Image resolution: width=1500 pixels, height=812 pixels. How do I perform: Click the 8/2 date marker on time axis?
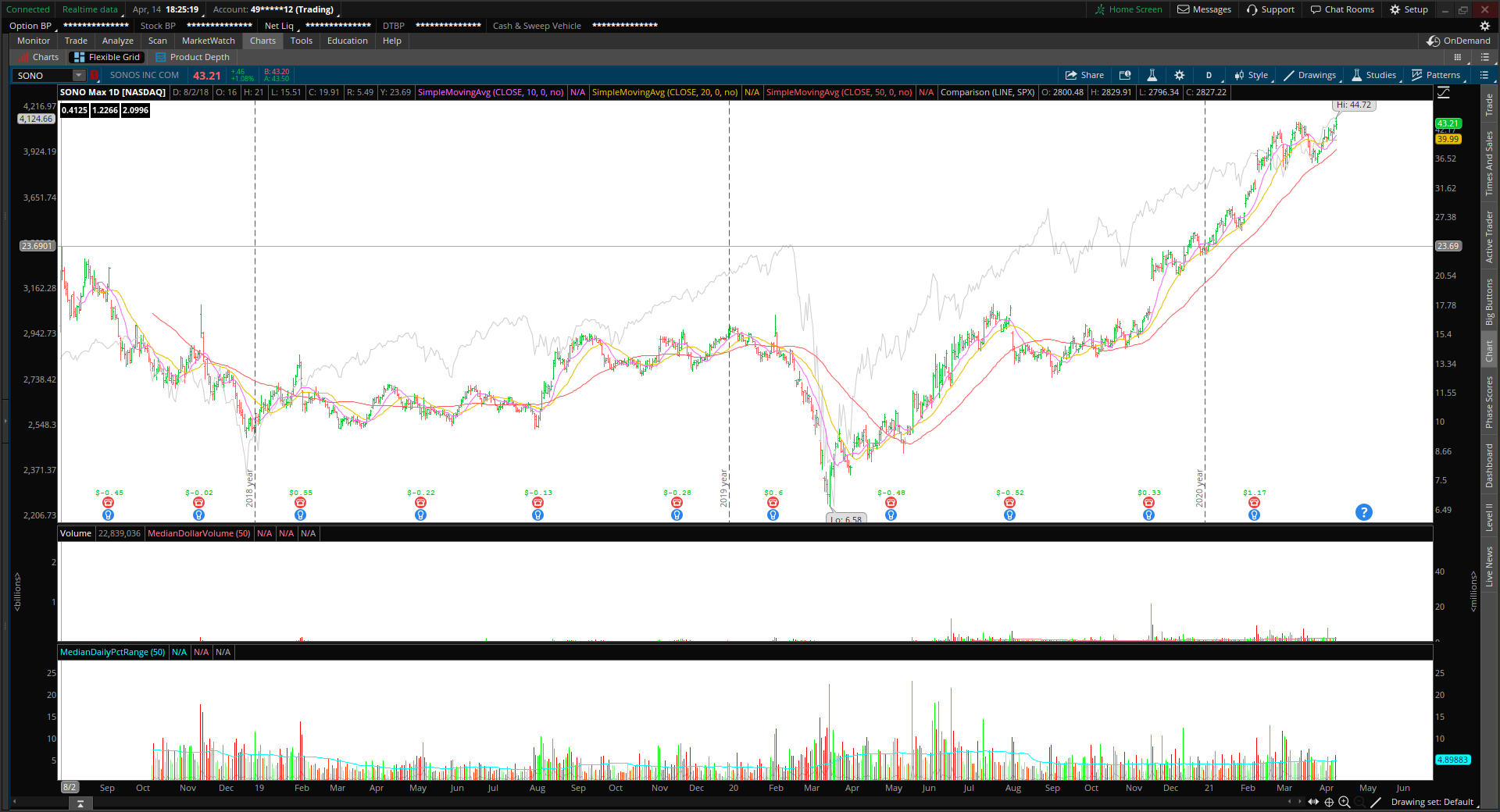tap(70, 787)
